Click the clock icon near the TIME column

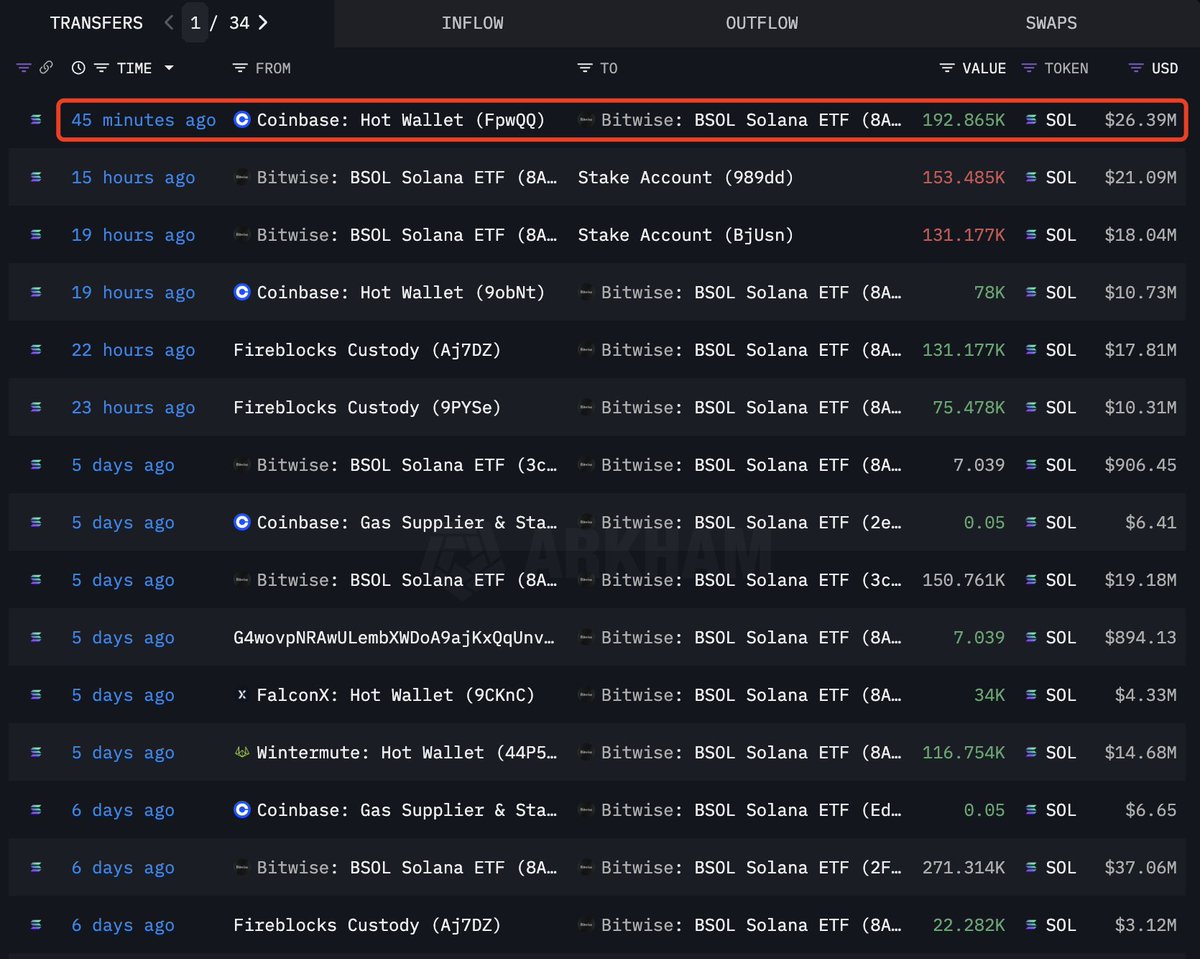[x=79, y=68]
